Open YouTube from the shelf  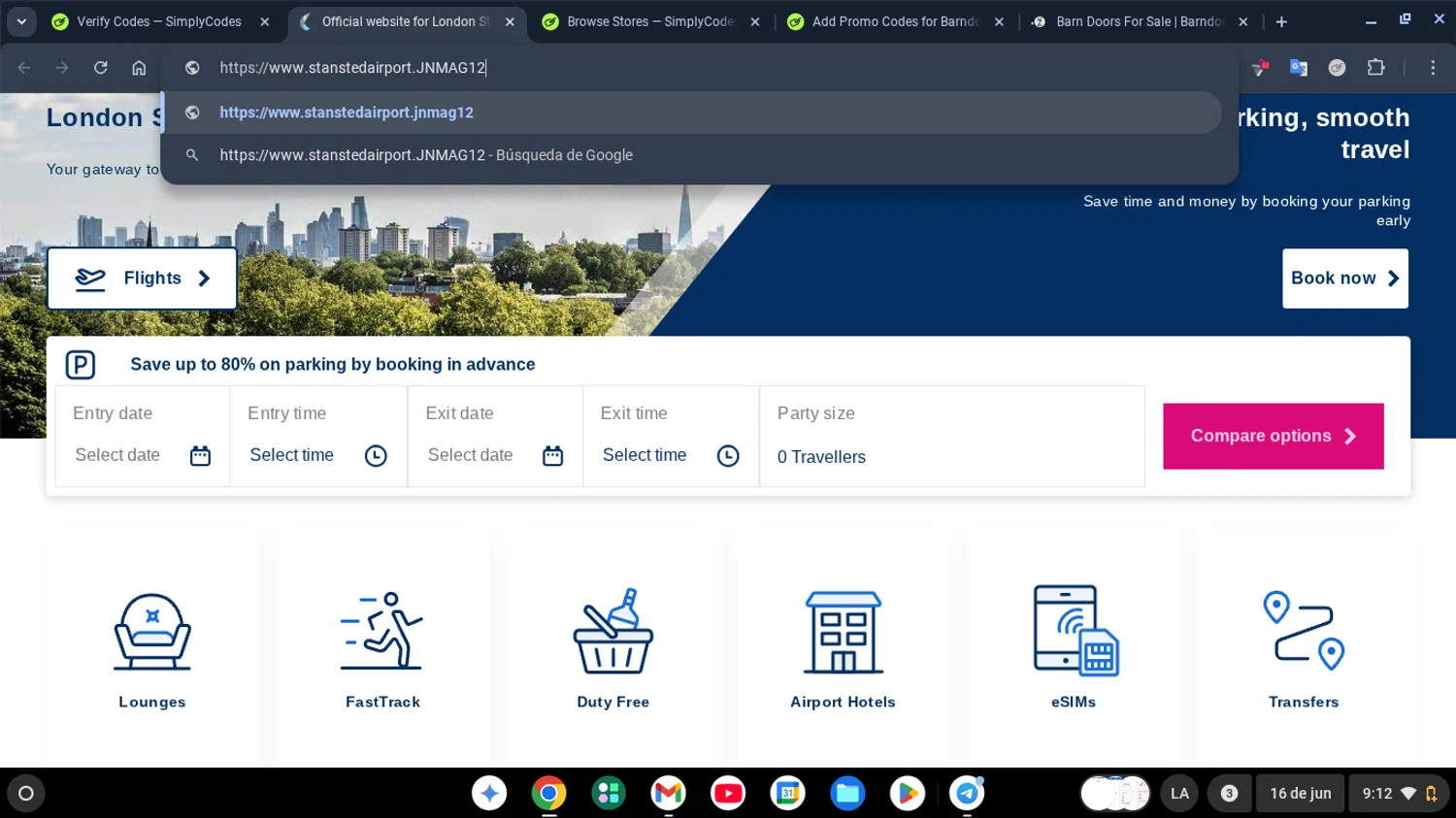point(728,793)
